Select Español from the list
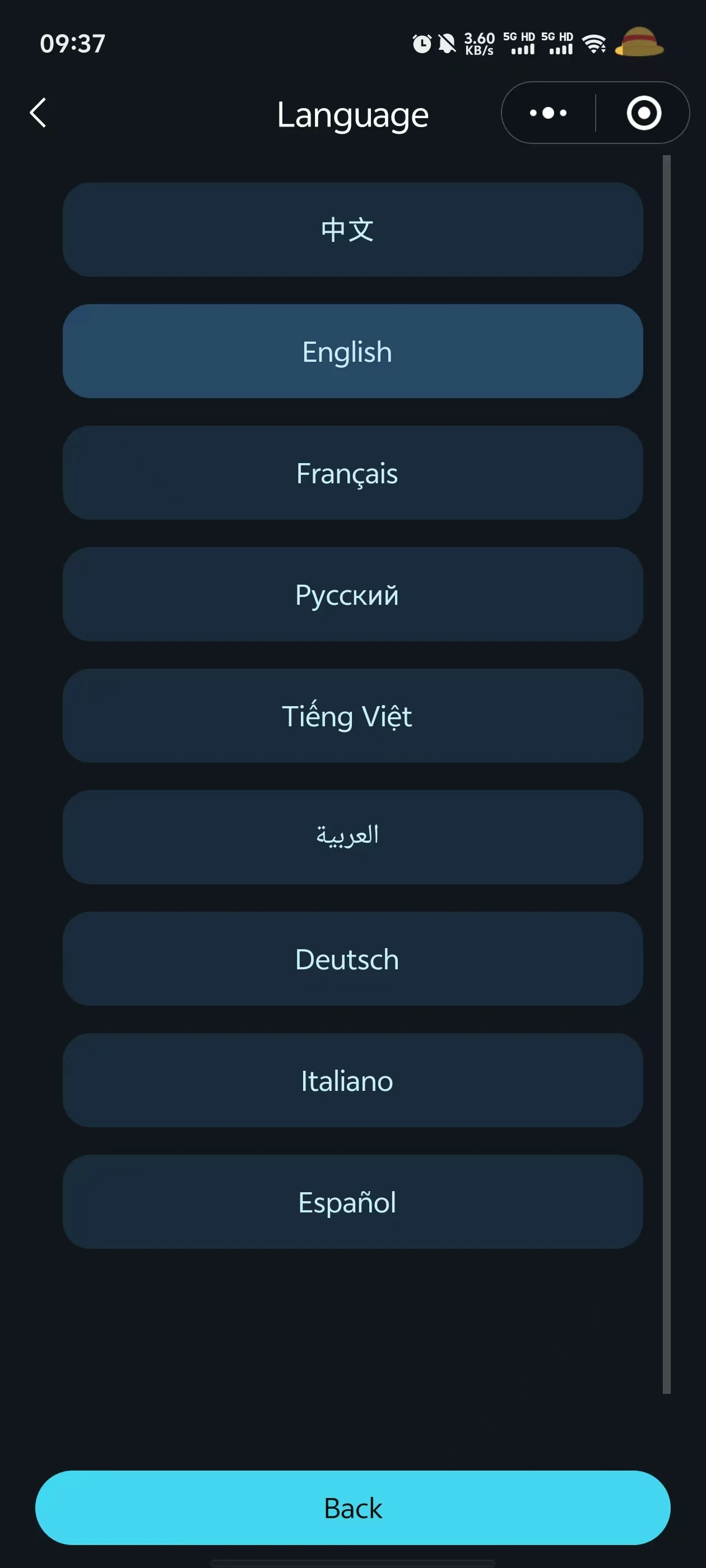Image resolution: width=706 pixels, height=1568 pixels. point(352,1202)
